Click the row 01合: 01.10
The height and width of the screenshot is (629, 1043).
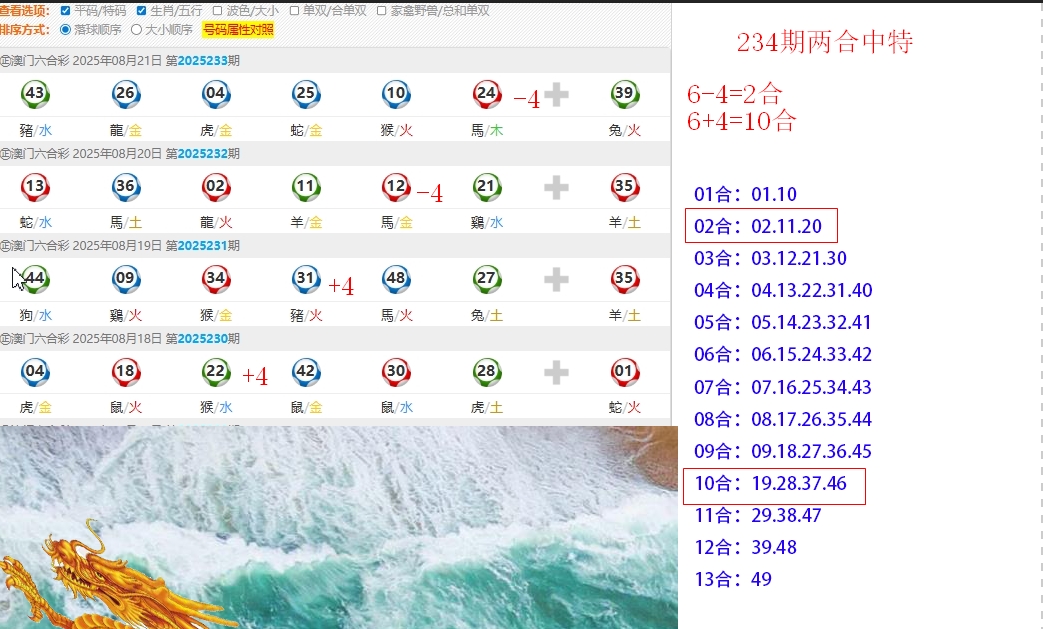745,194
